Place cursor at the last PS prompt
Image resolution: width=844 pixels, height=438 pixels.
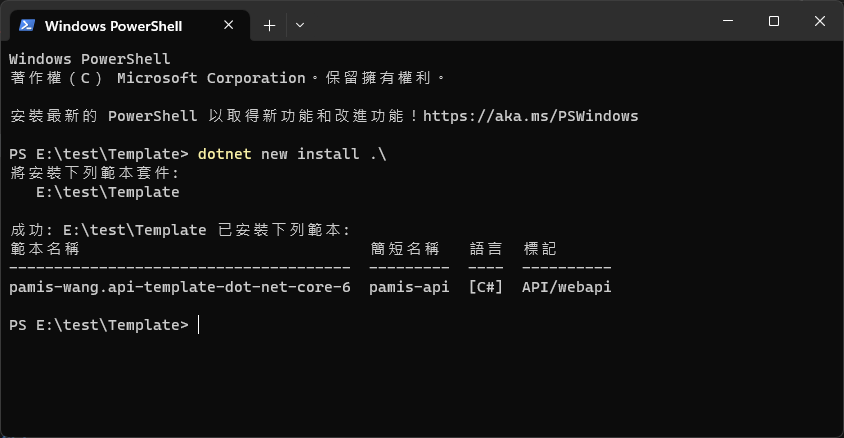click(199, 325)
